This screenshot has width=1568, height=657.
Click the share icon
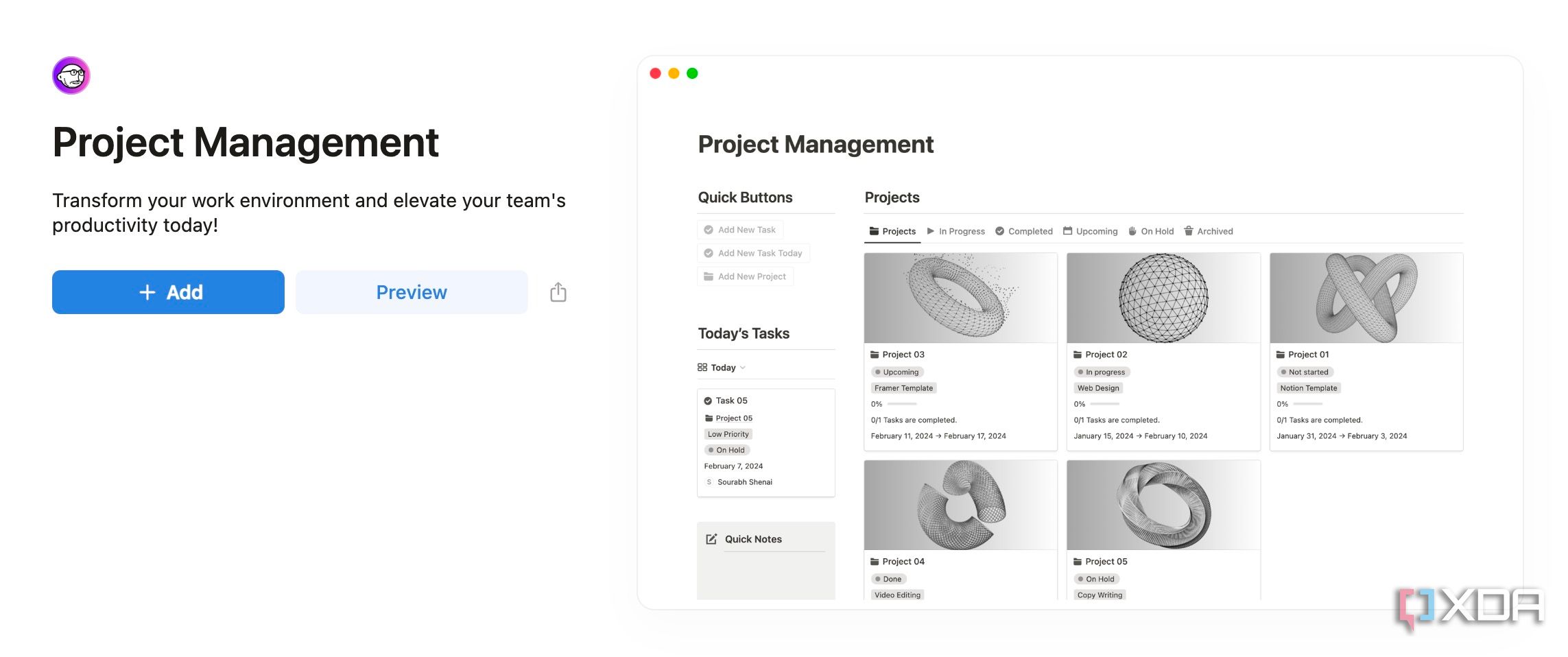(x=558, y=292)
